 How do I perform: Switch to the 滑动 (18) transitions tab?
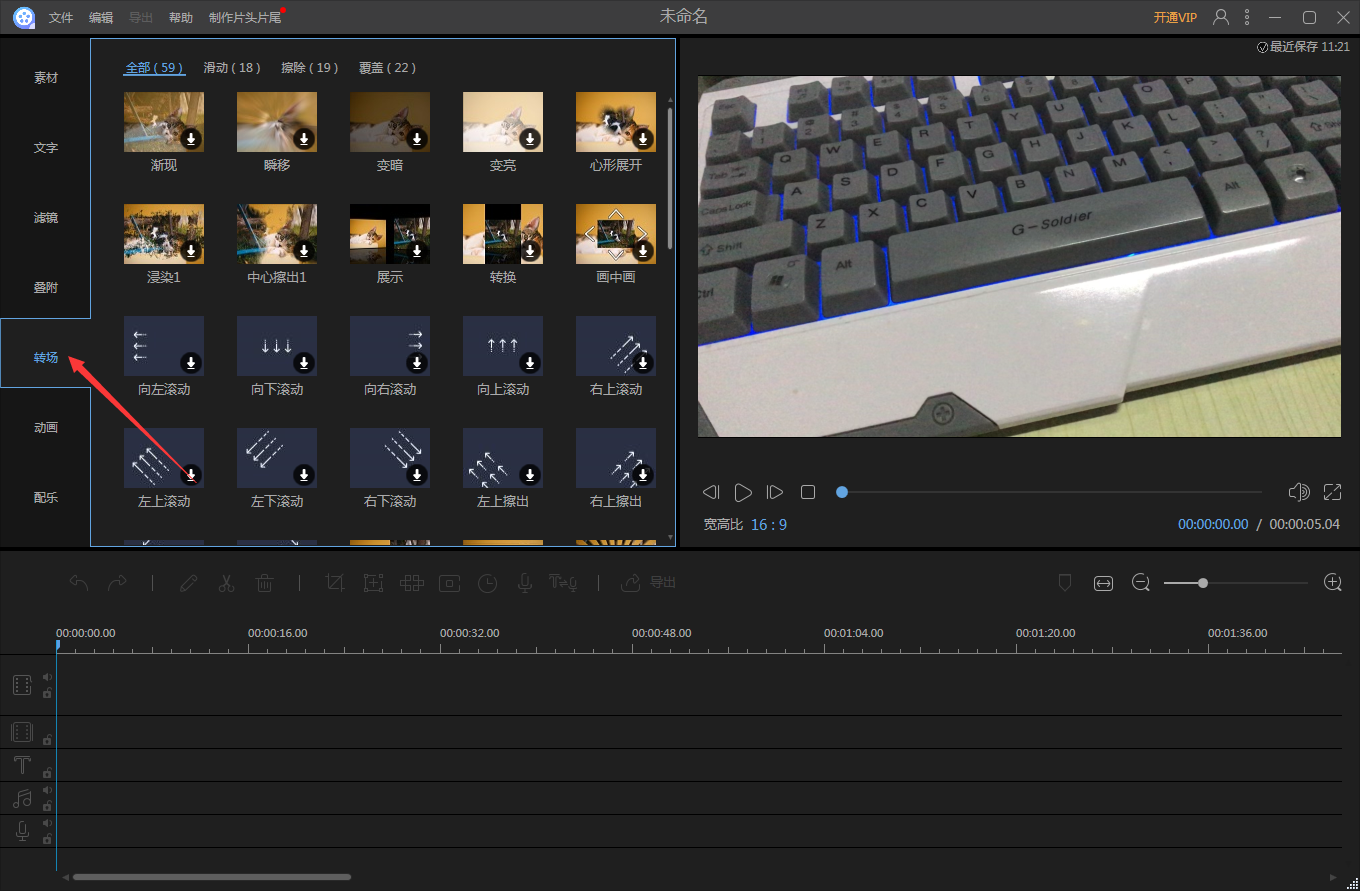tap(231, 68)
